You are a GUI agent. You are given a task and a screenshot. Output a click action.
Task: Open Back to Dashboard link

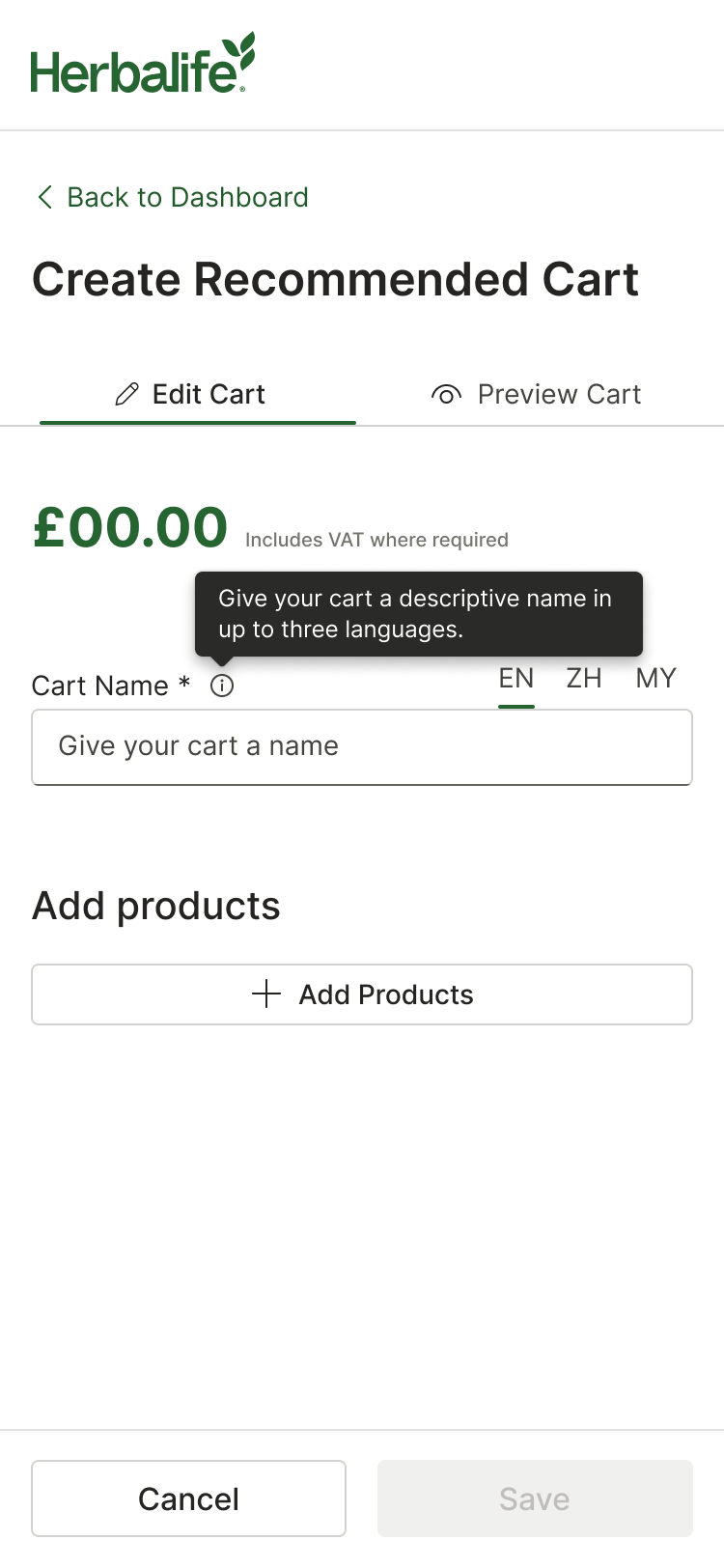tap(186, 197)
